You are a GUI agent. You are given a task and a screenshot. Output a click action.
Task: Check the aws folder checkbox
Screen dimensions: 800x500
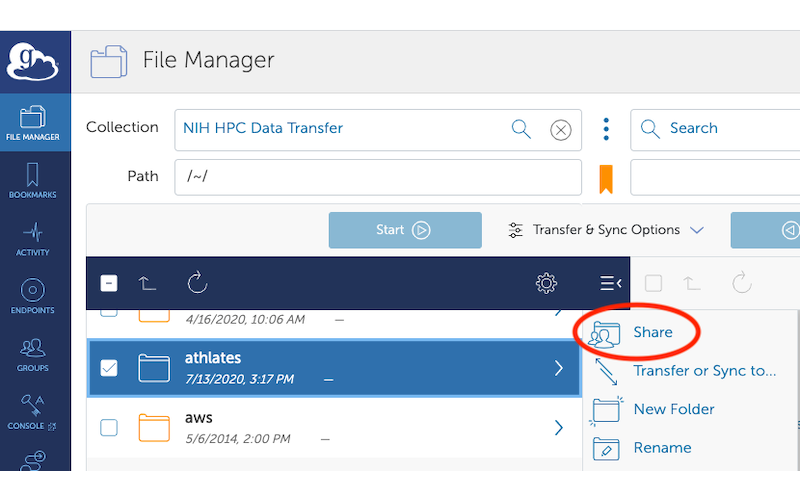109,427
